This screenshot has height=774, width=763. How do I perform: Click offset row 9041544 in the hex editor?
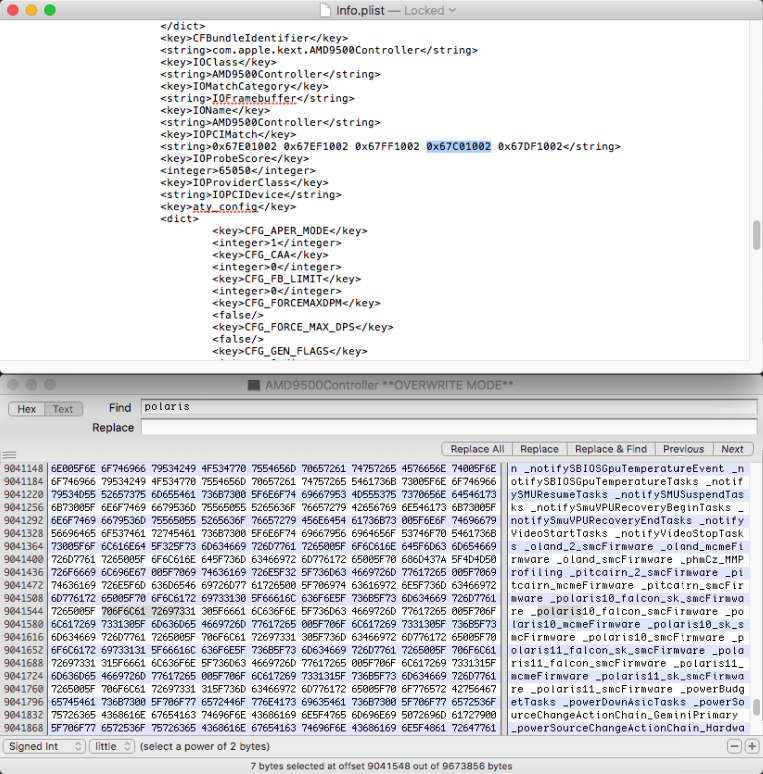23,612
